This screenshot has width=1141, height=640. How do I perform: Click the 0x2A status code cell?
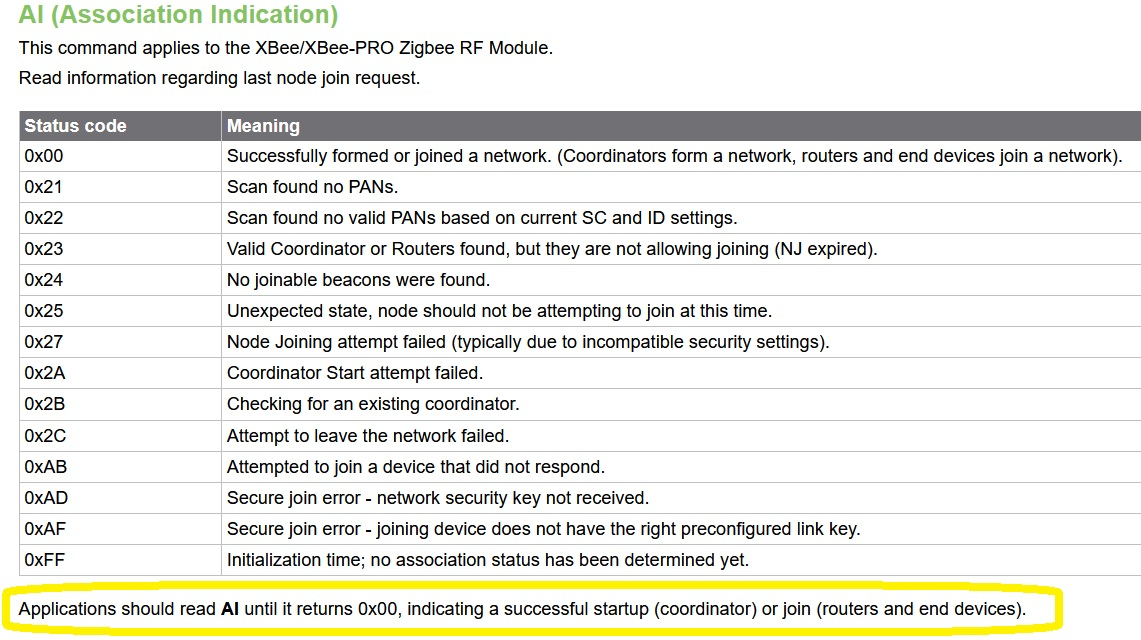120,373
